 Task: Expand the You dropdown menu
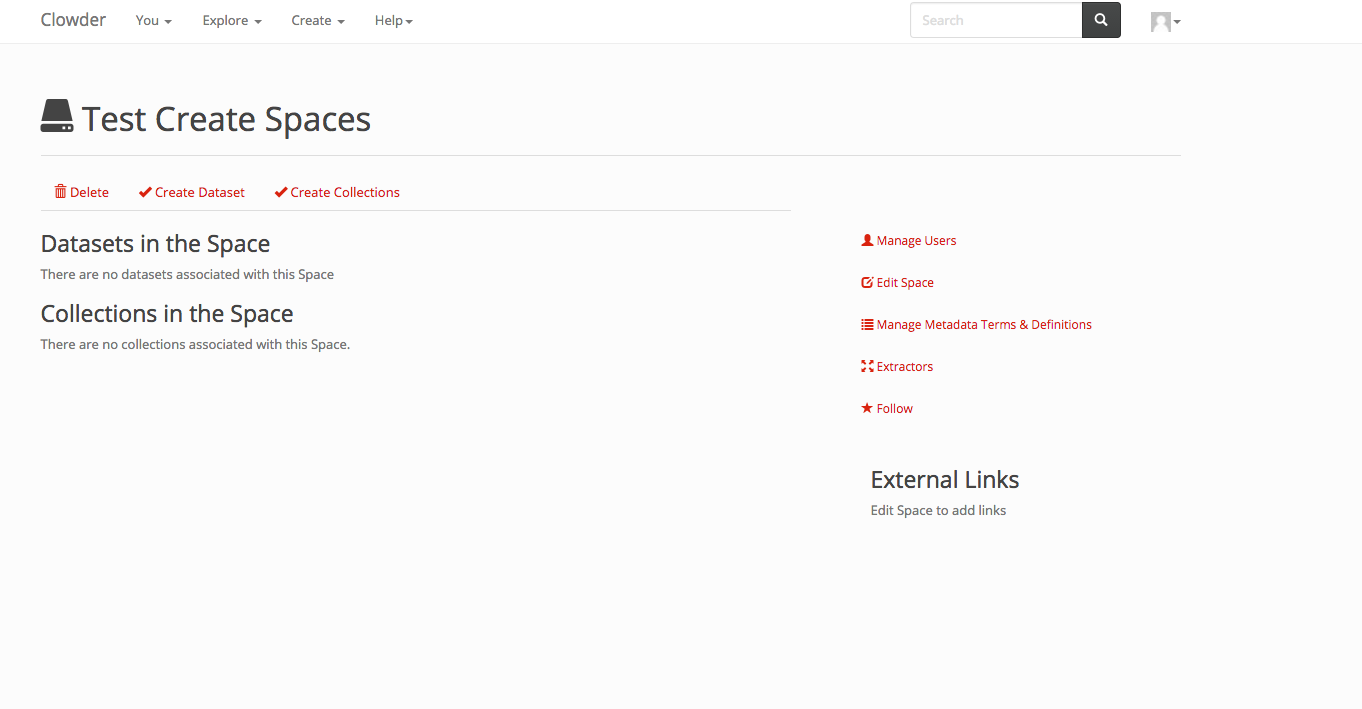tap(153, 20)
